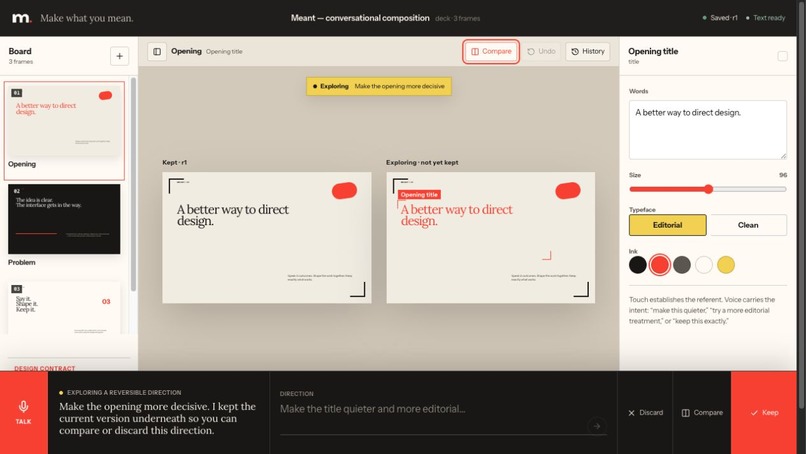Viewport: 806px width, 454px height.
Task: Select frame 03 'Say it. Shape it.' thumbnail
Action: coord(64,308)
